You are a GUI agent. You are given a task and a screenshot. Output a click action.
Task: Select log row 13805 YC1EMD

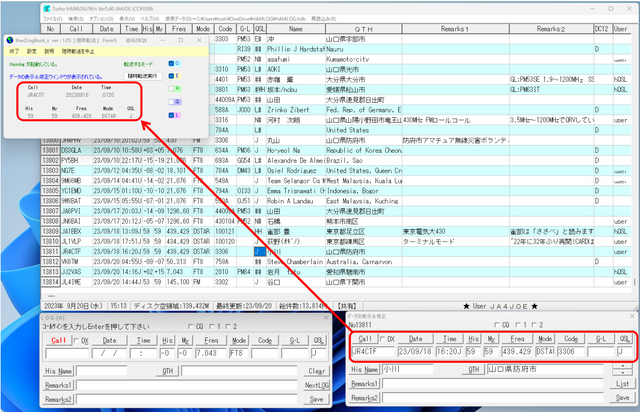(x=338, y=191)
